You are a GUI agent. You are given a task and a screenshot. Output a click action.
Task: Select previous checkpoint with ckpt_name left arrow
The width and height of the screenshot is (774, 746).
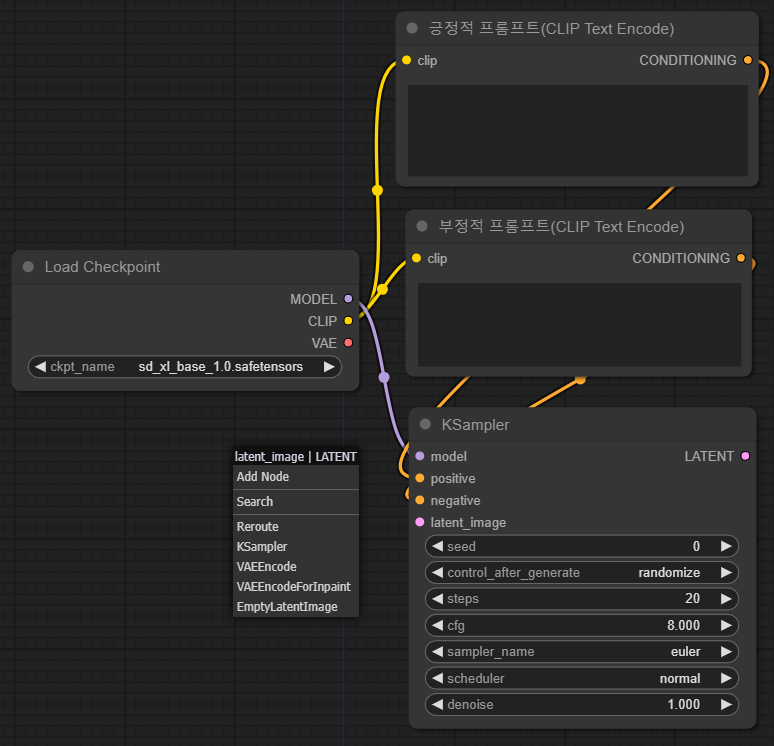tap(40, 367)
